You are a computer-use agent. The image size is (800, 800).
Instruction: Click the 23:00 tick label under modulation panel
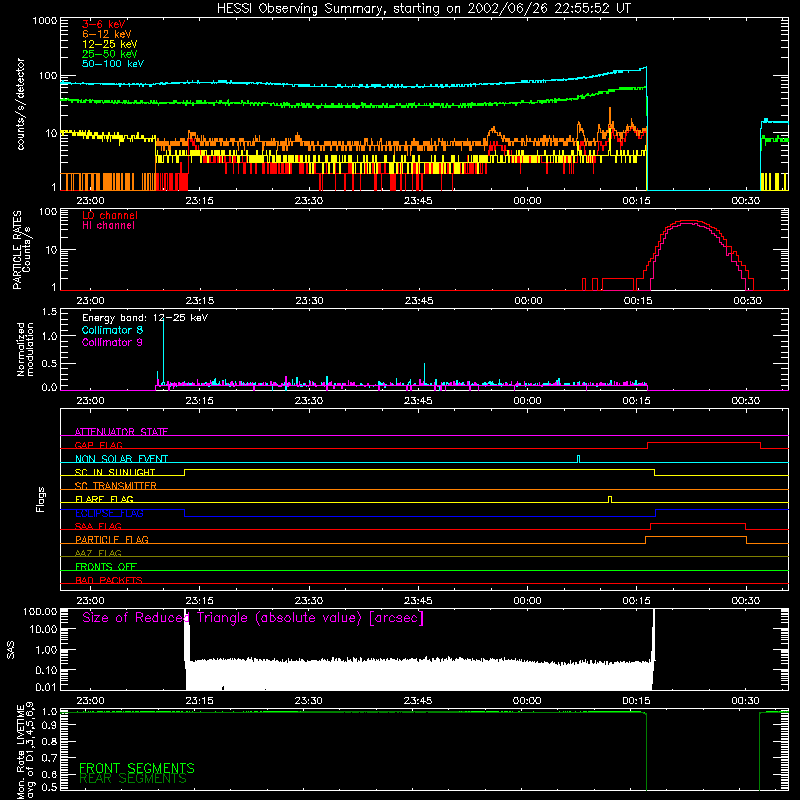90,401
